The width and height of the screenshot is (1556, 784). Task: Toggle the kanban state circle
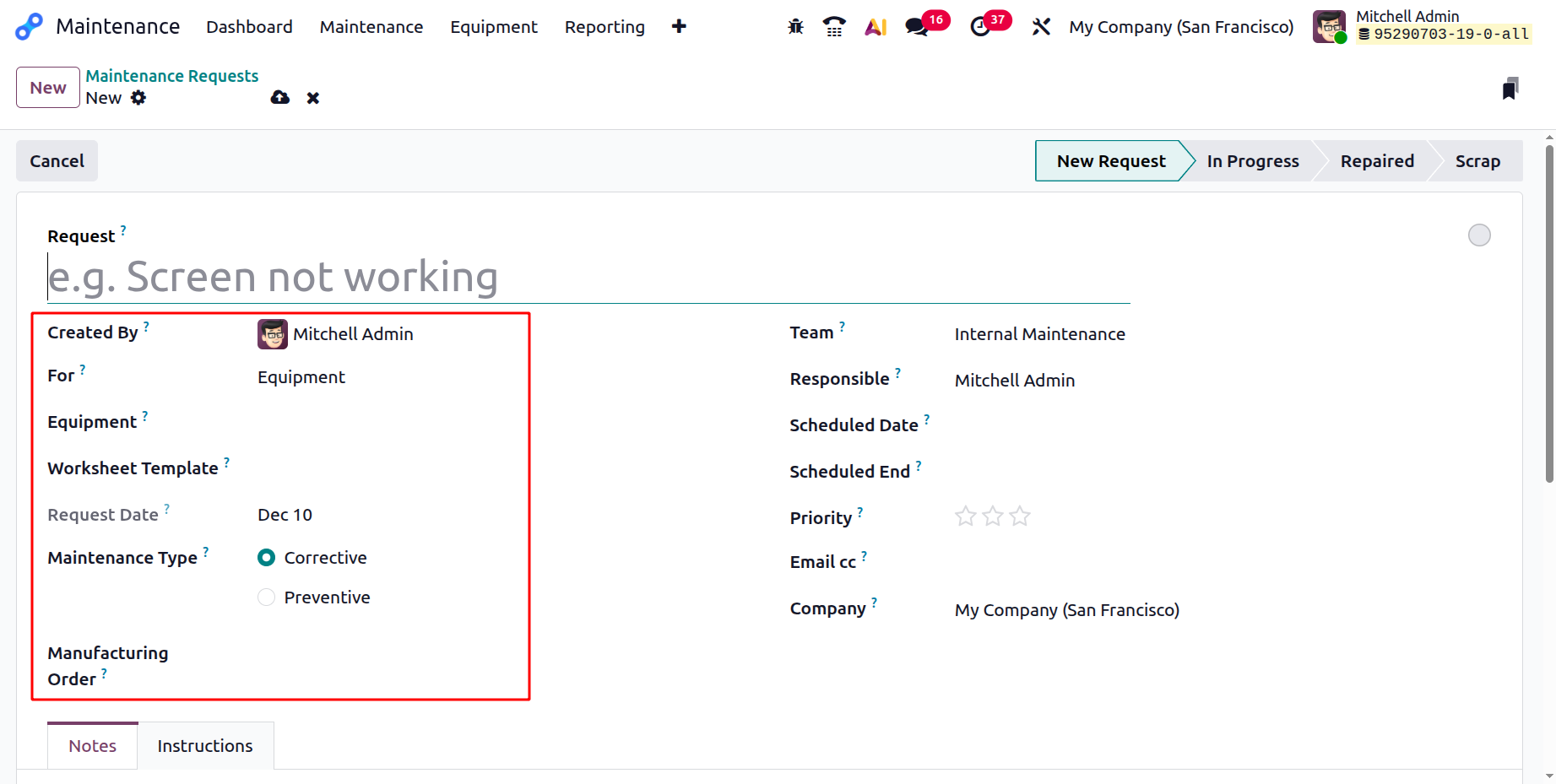1479,235
